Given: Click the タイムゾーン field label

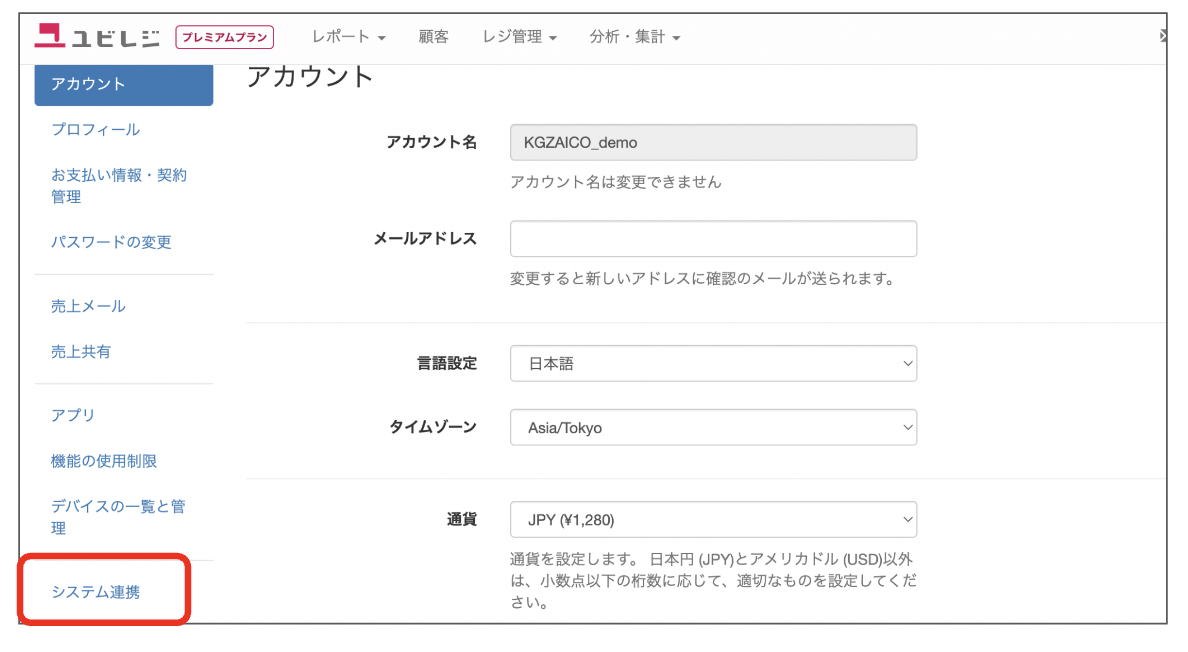Looking at the screenshot, I should pos(433,427).
